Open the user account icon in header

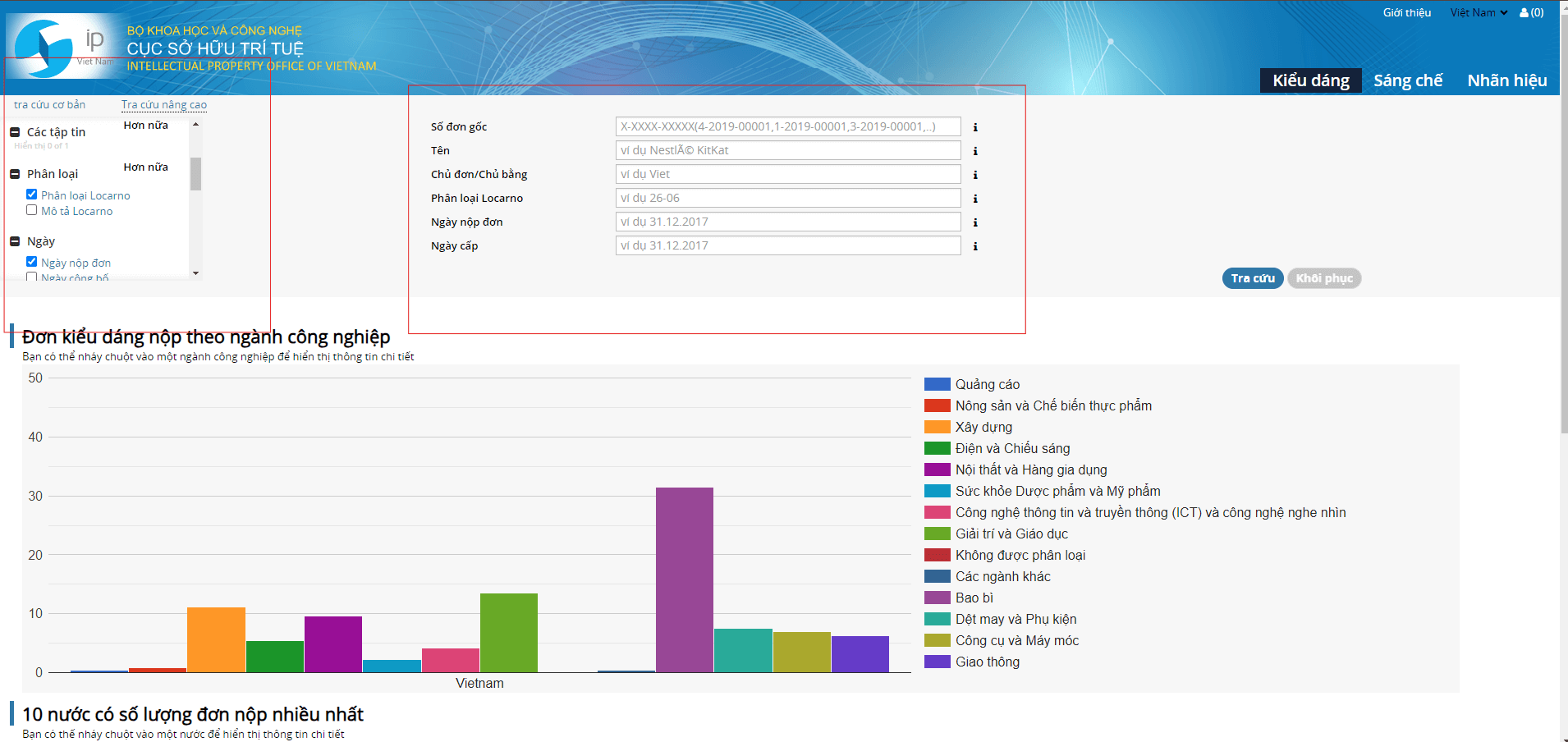[x=1531, y=13]
